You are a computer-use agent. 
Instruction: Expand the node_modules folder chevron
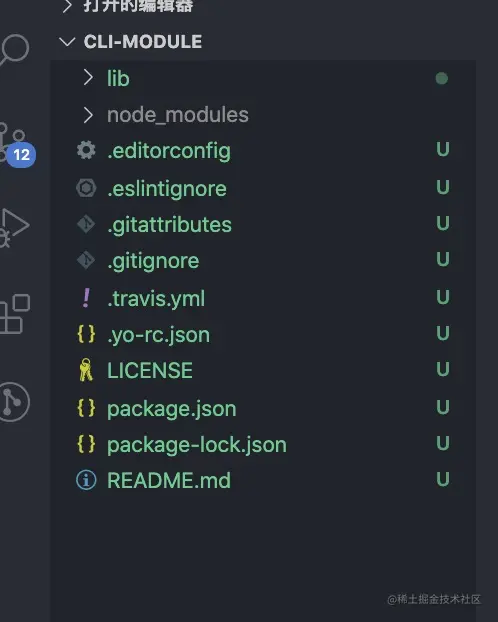tap(88, 115)
